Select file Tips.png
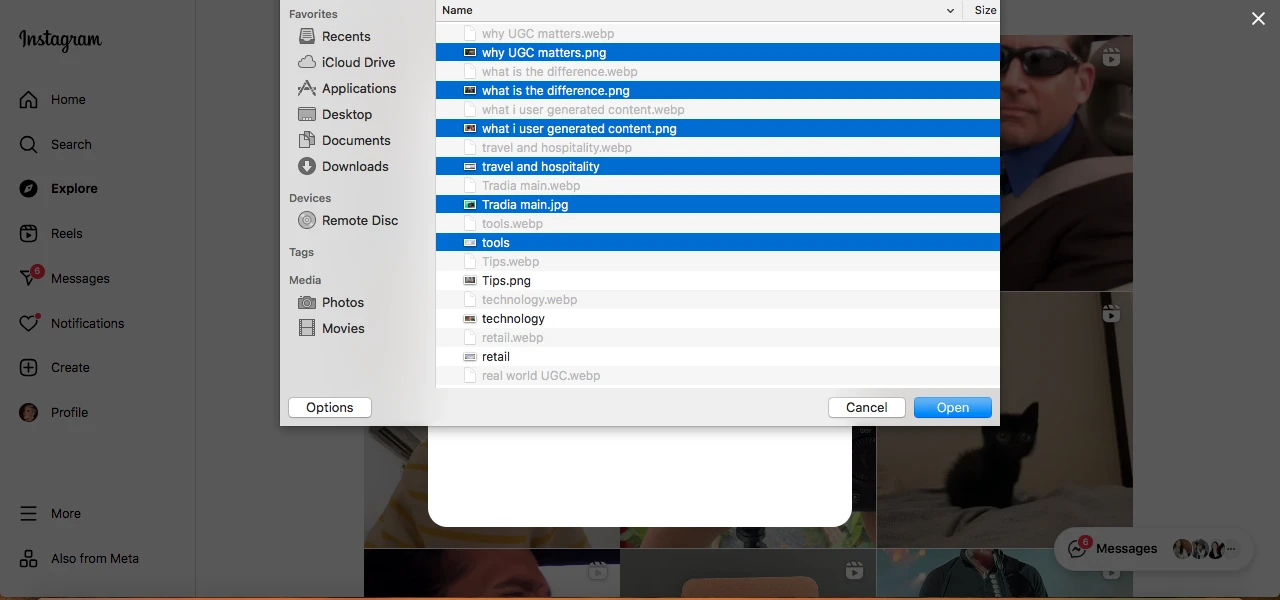 pyautogui.click(x=717, y=281)
